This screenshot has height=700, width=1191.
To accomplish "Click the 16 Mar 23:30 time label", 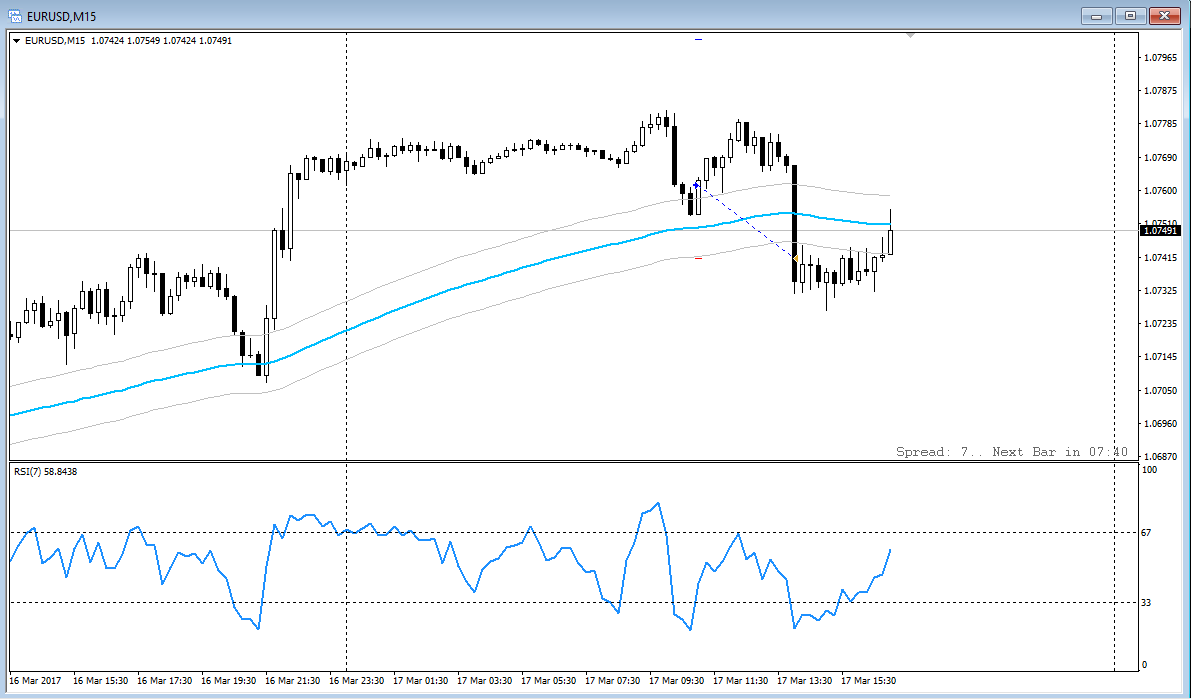I will point(356,680).
